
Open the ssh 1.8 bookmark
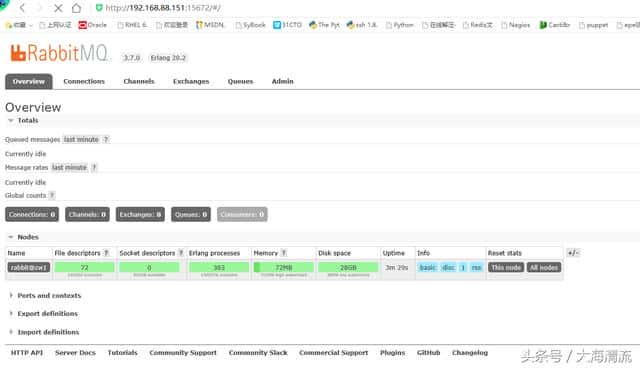click(x=362, y=25)
